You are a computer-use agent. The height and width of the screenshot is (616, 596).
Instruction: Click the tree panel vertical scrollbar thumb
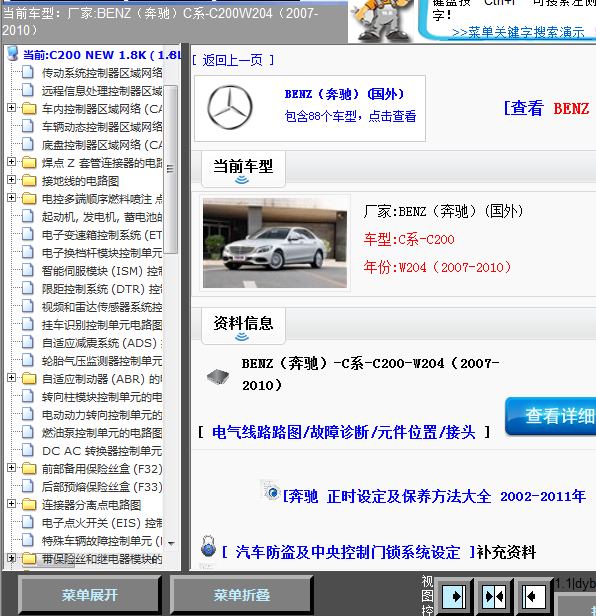pos(171,169)
